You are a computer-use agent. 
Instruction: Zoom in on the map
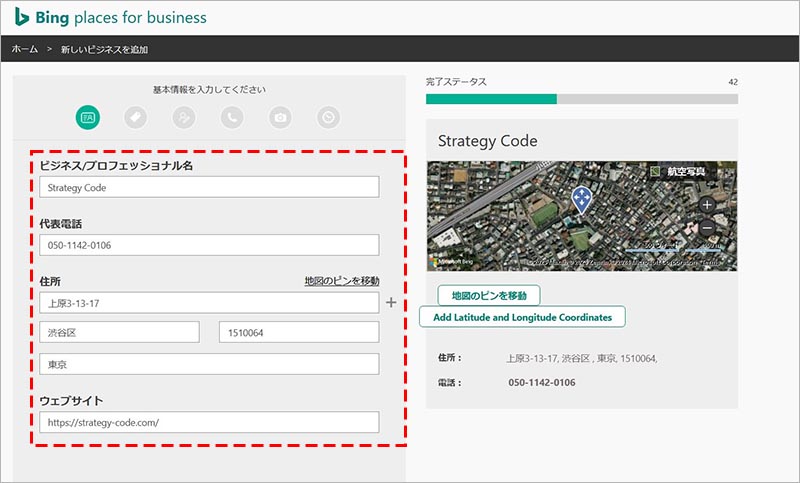pos(707,204)
